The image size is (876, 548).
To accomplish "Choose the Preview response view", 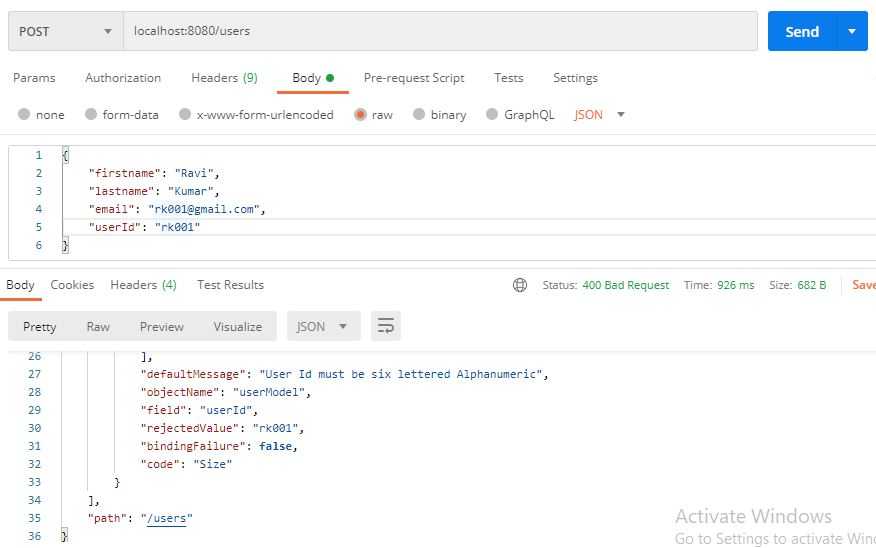I will click(x=161, y=326).
